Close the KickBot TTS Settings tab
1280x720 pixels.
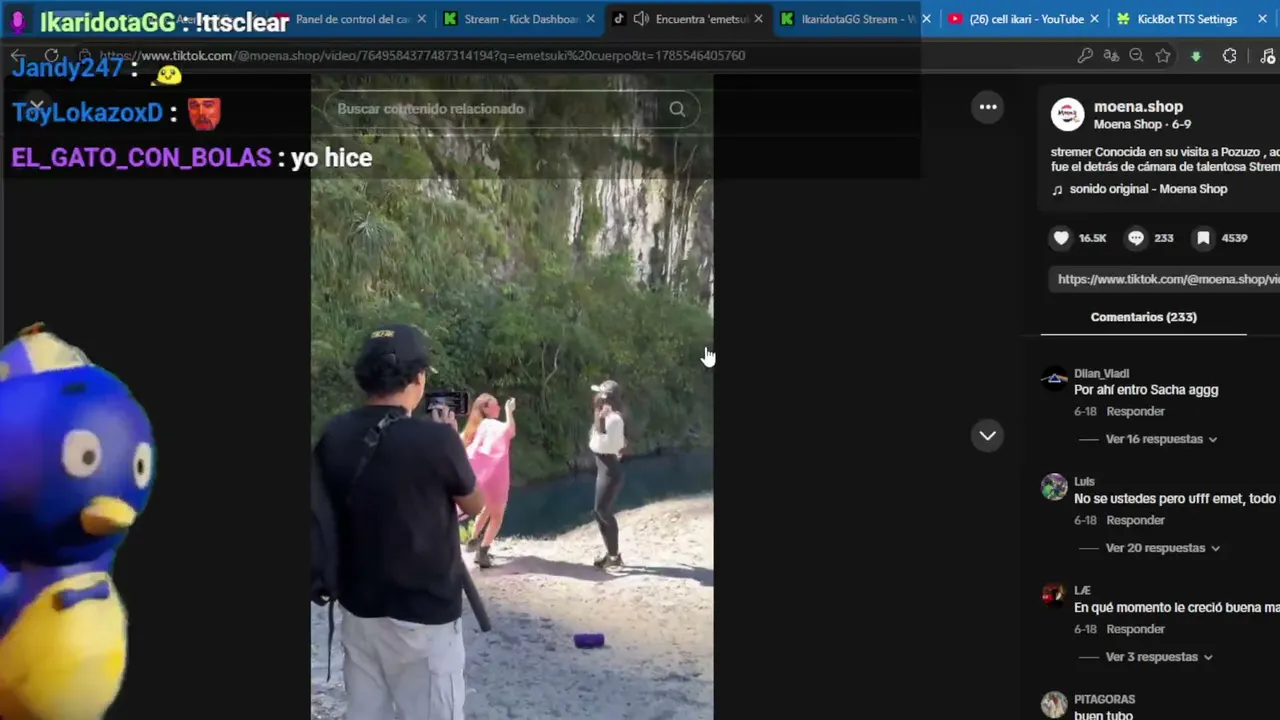[x=1262, y=19]
